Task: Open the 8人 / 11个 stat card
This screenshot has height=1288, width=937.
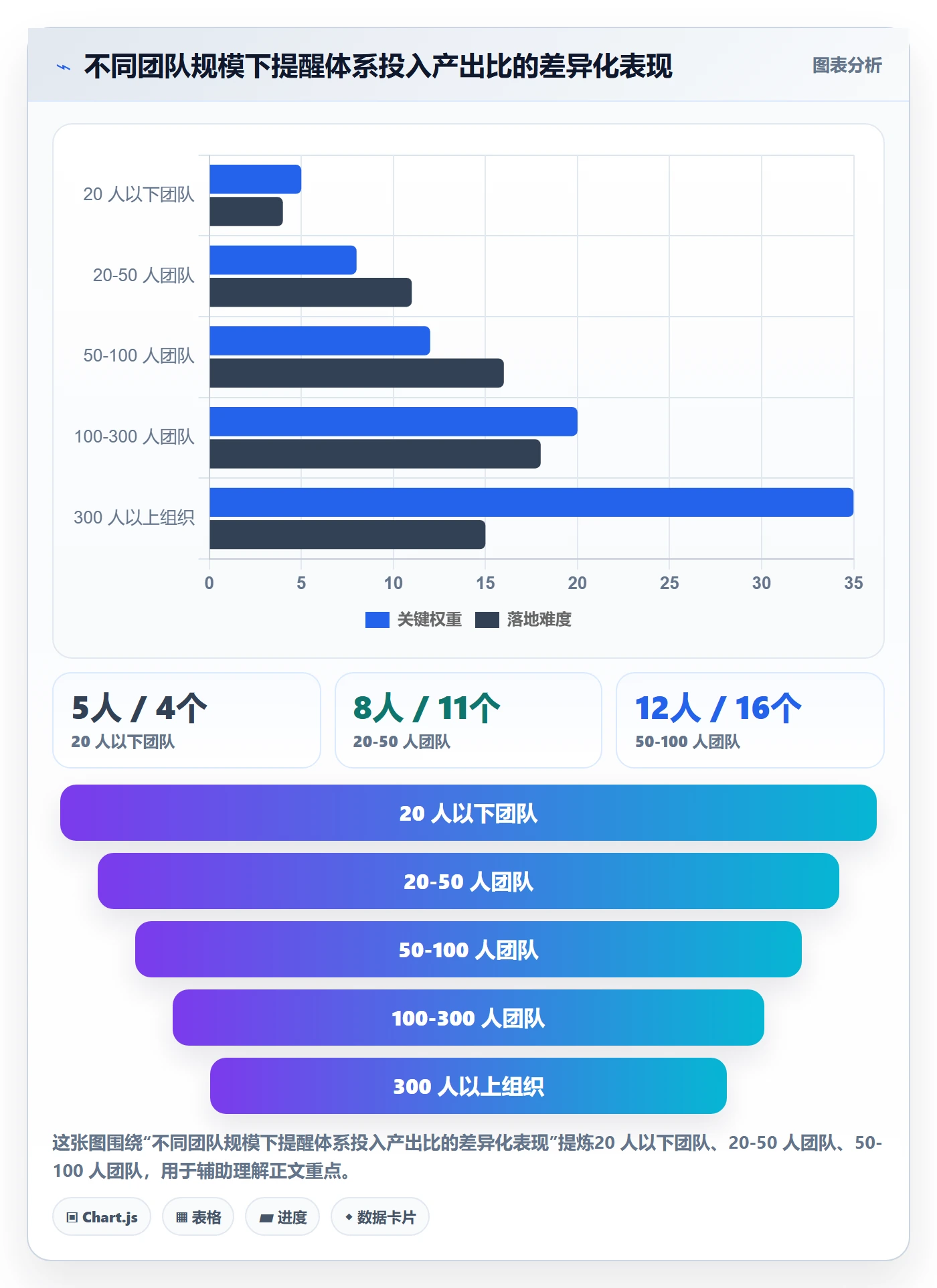Action: coord(468,720)
